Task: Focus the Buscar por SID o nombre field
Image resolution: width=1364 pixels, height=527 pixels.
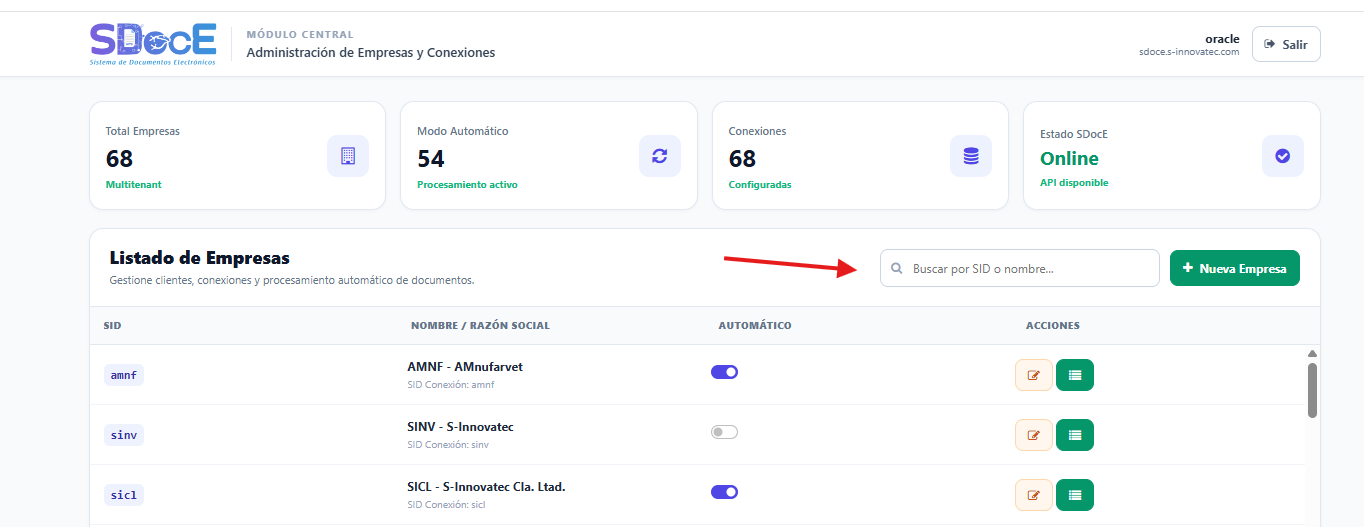Action: click(1020, 268)
